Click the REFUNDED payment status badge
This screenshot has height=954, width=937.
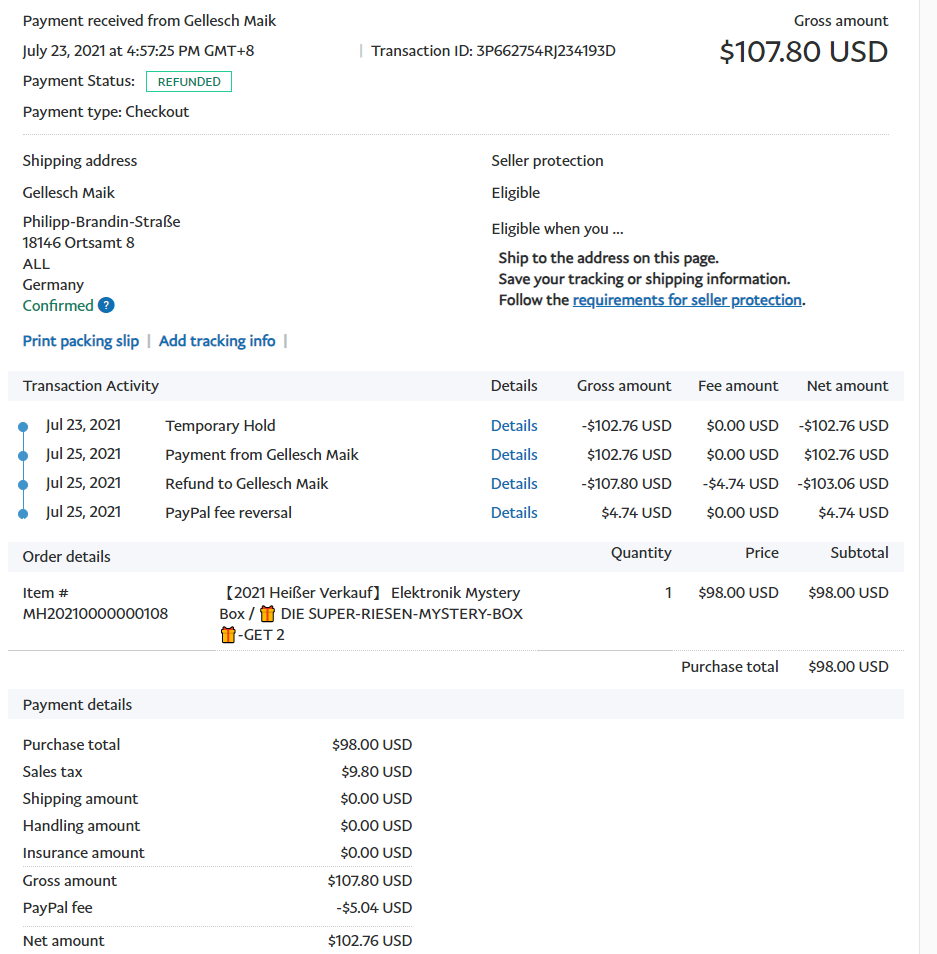[189, 82]
